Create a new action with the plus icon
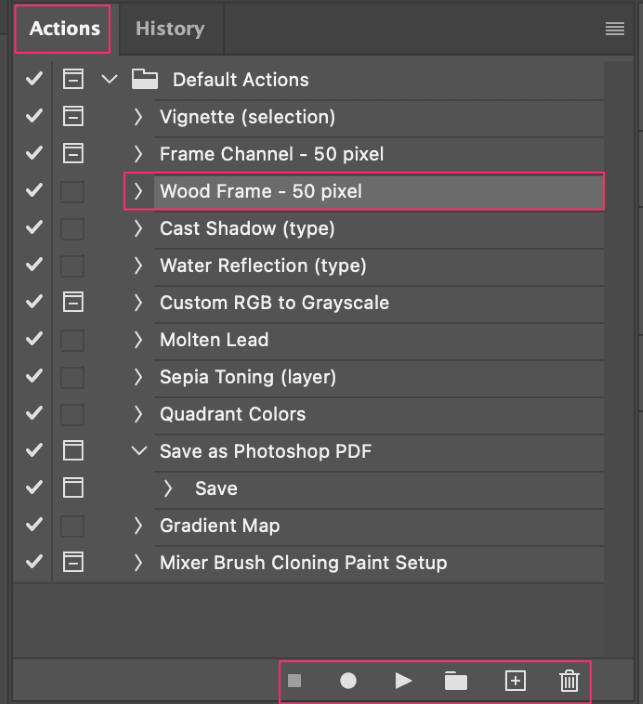Viewport: 643px width, 704px height. coord(515,681)
